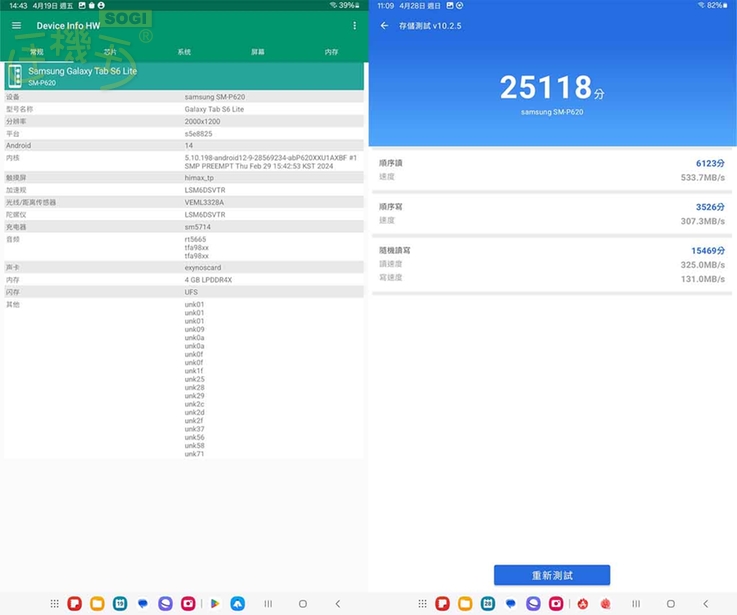Open the app drawer in left screen taskbar

55,603
